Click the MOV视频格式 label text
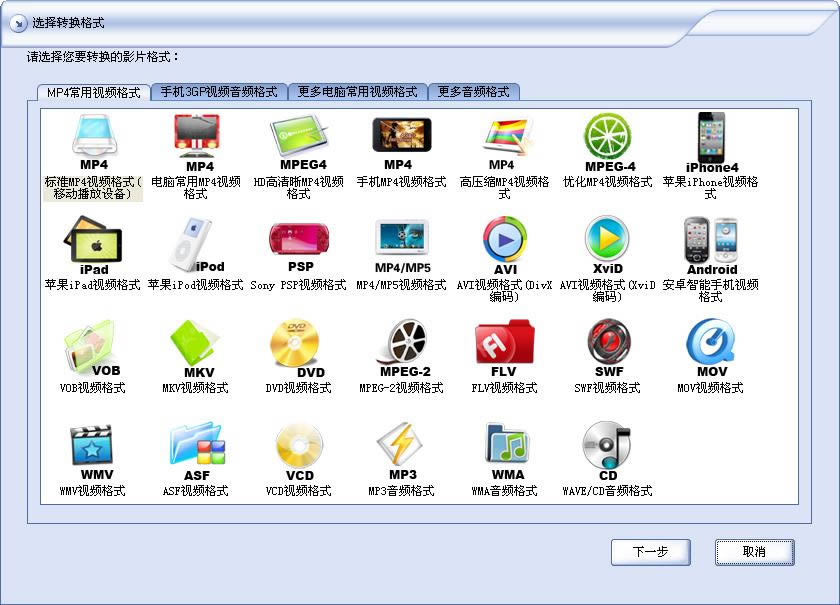 tap(710, 387)
